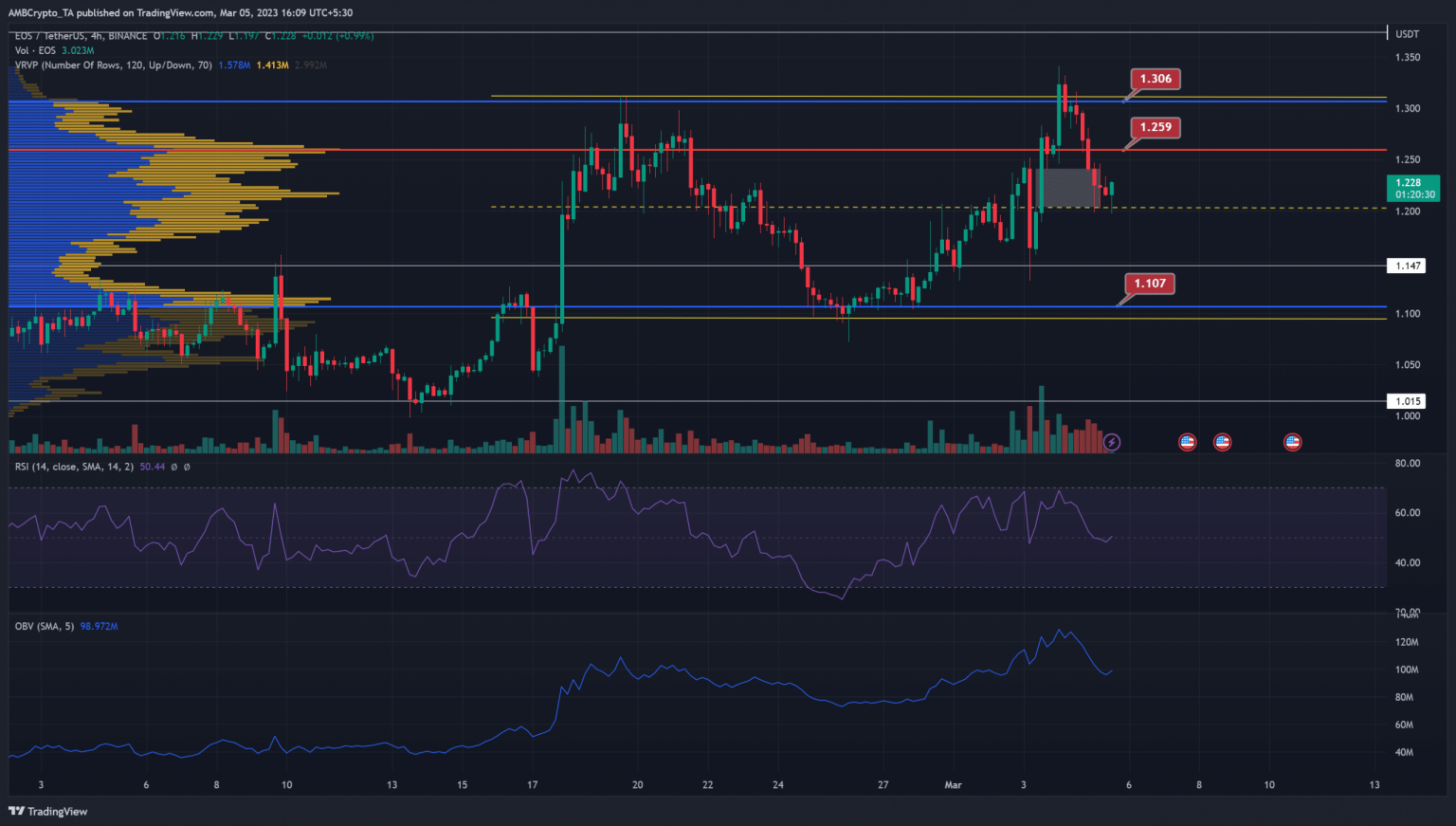Click the USDT currency label on price axis
This screenshot has height=826, width=1456.
coord(1407,34)
